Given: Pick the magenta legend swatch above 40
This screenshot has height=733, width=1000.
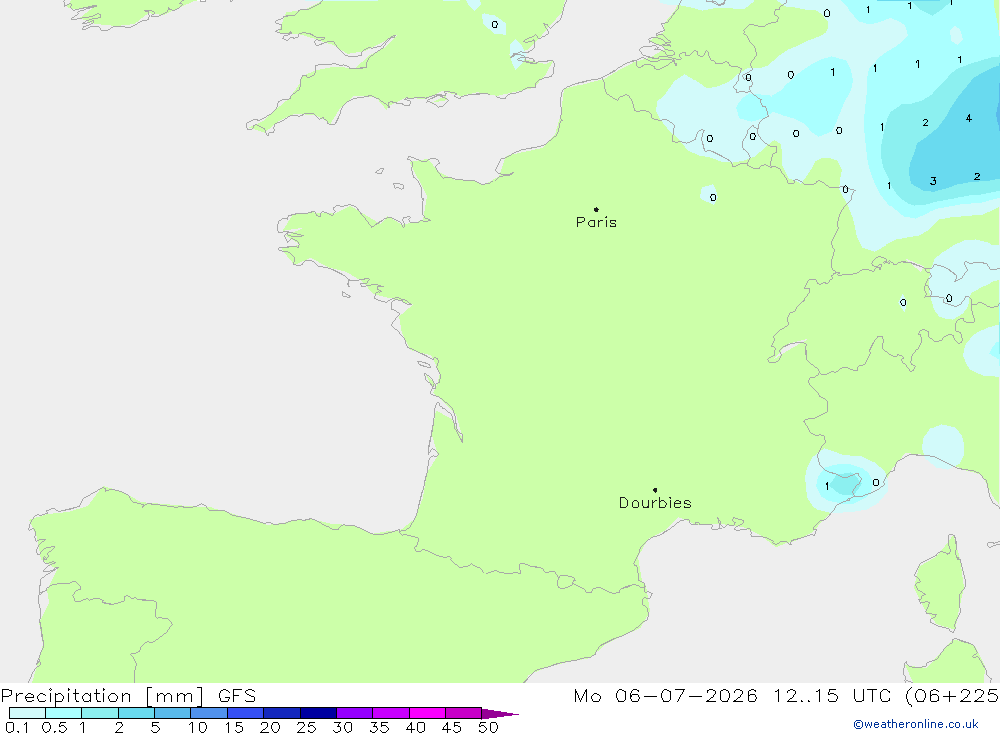Looking at the screenshot, I should click(427, 713).
